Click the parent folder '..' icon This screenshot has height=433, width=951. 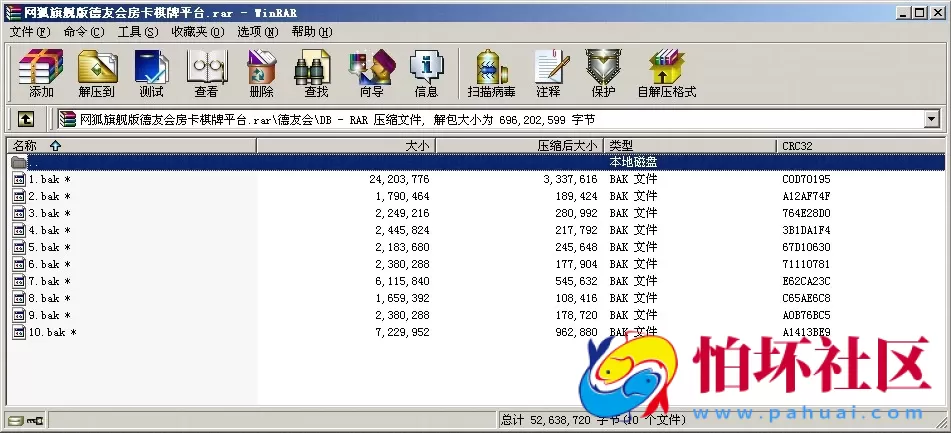[19, 163]
